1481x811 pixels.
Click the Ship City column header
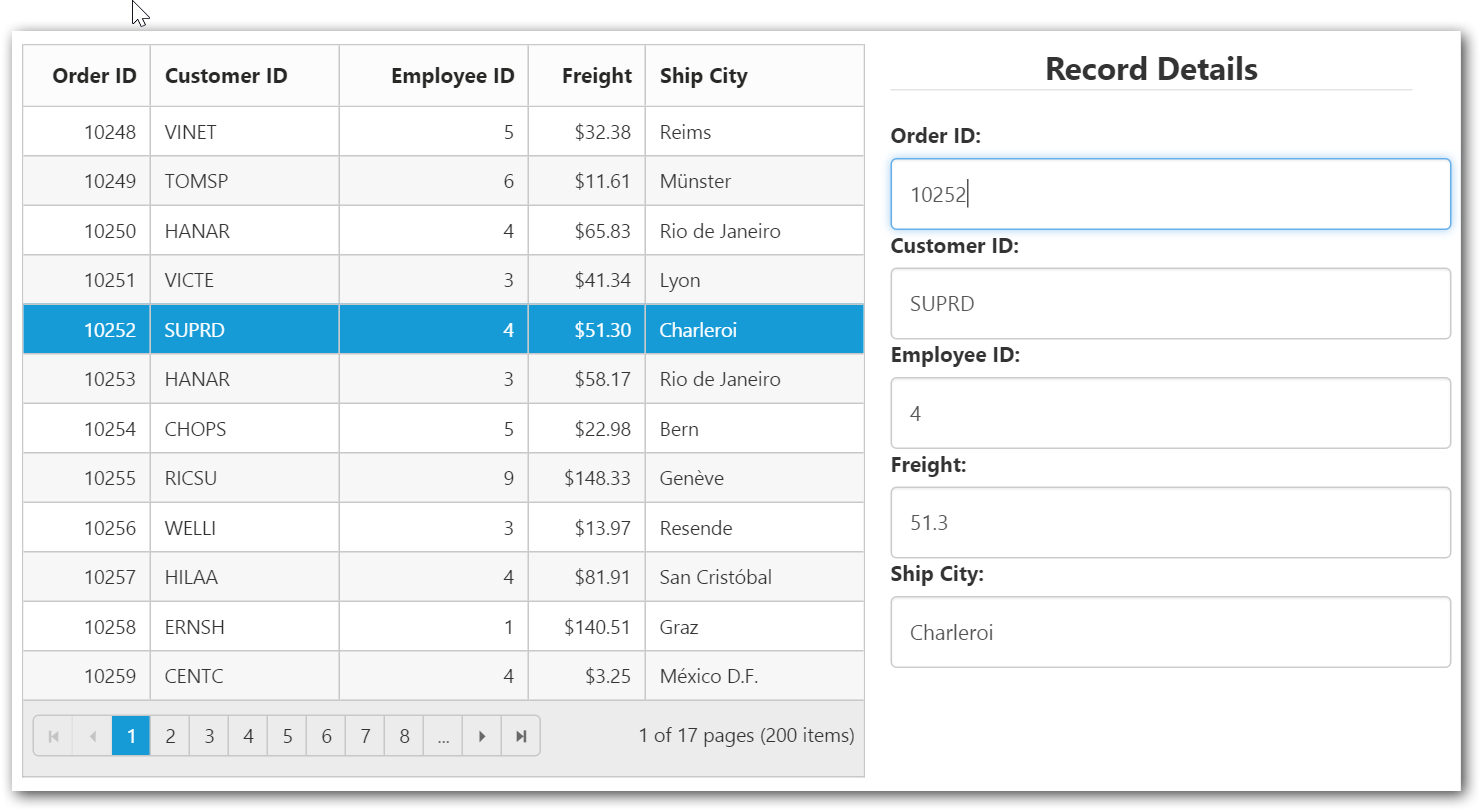point(703,76)
